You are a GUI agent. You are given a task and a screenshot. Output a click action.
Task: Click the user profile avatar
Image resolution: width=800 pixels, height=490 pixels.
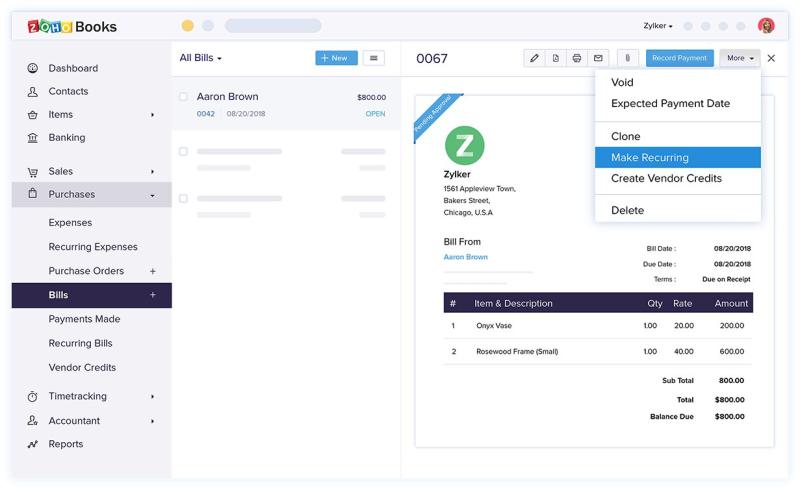[766, 26]
